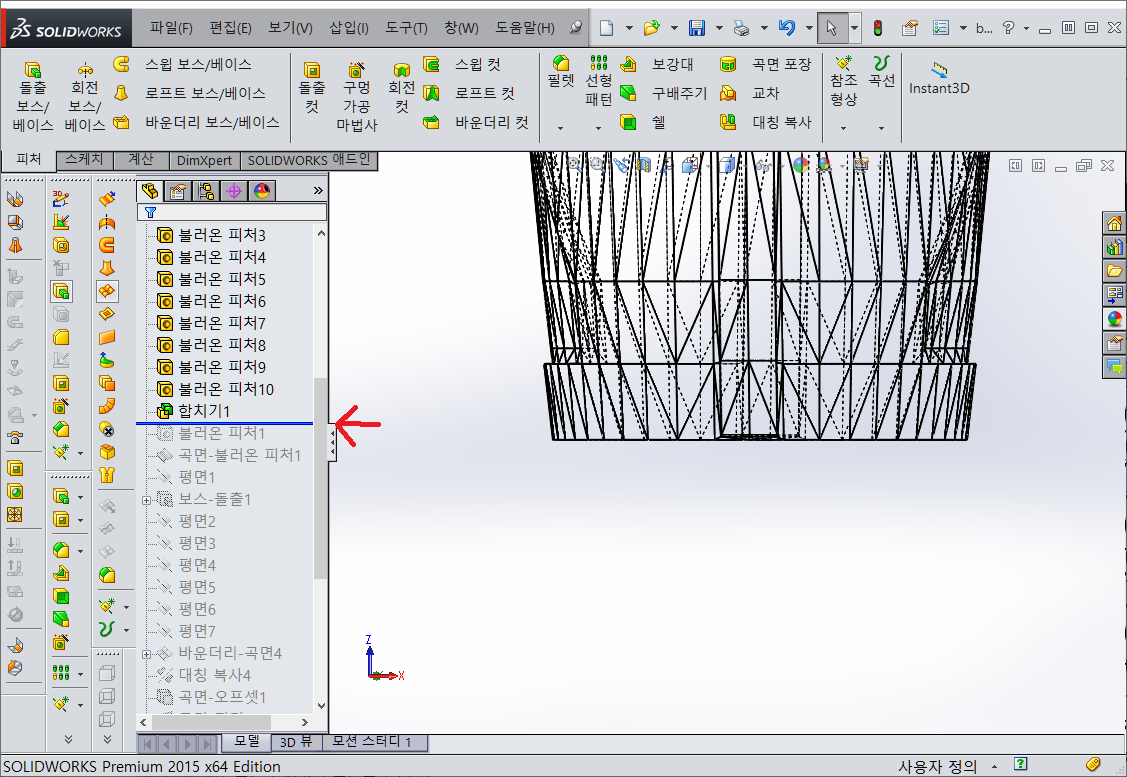Click the 대칭 복사 mirror tool
This screenshot has width=1127, height=777.
point(765,122)
